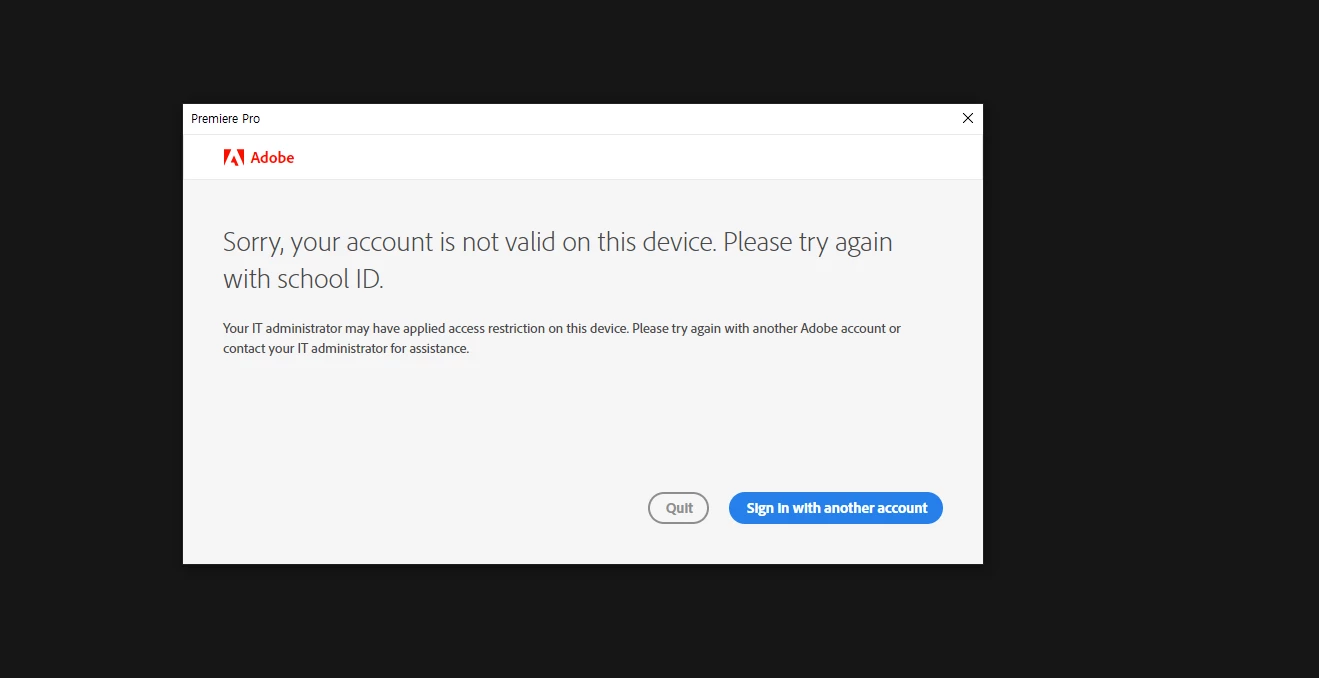
Task: Click the Premiere Pro title text
Action: pos(226,119)
